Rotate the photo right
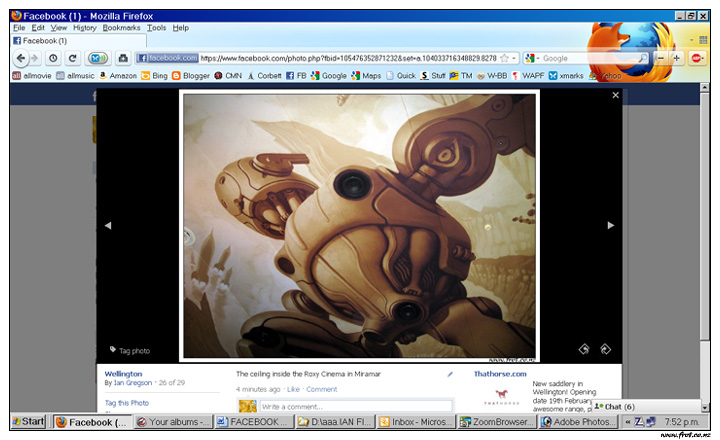The width and height of the screenshot is (720, 440). point(606,349)
